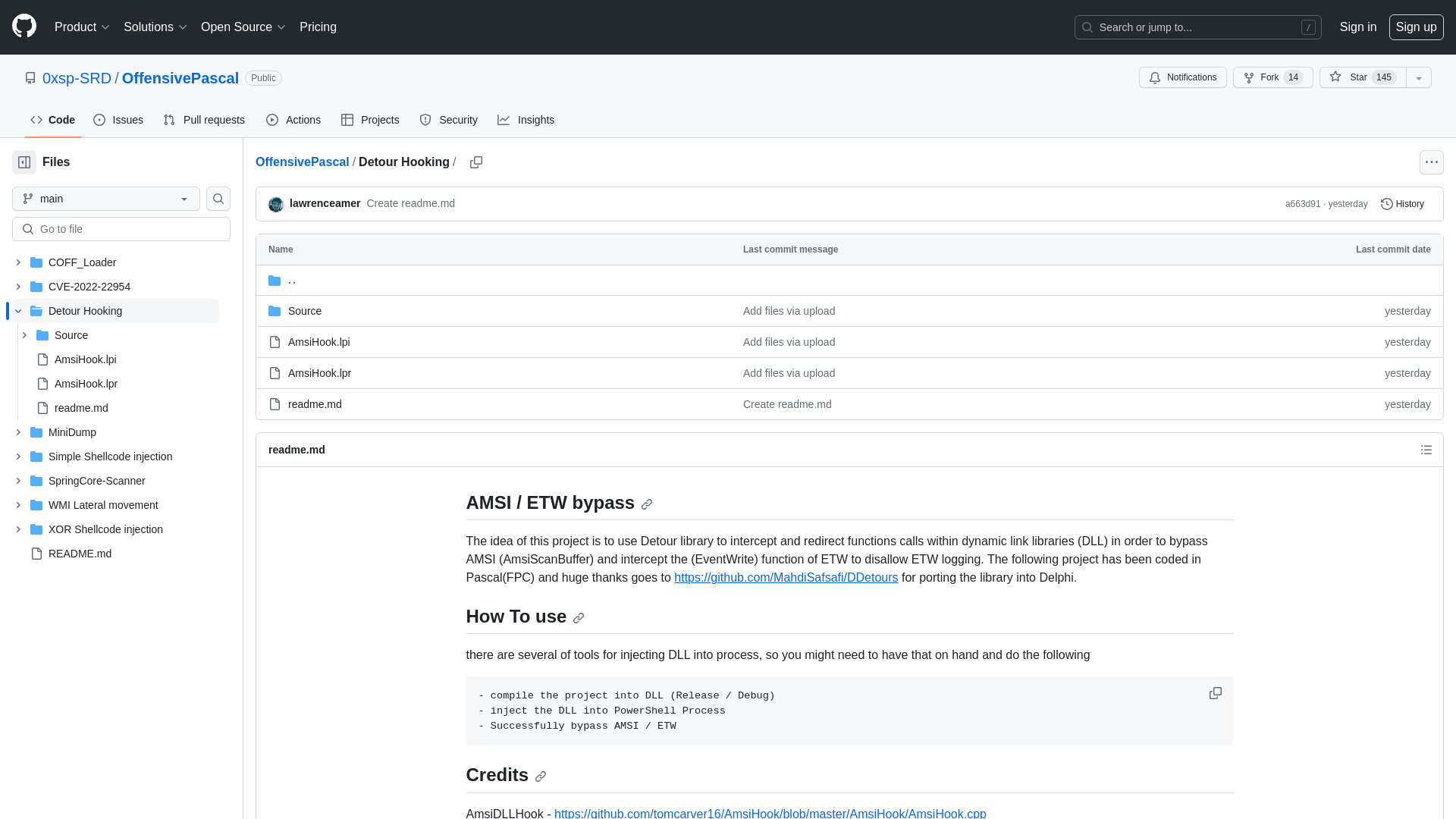Click the Open Source menu item
The image size is (1456, 819).
point(243,27)
